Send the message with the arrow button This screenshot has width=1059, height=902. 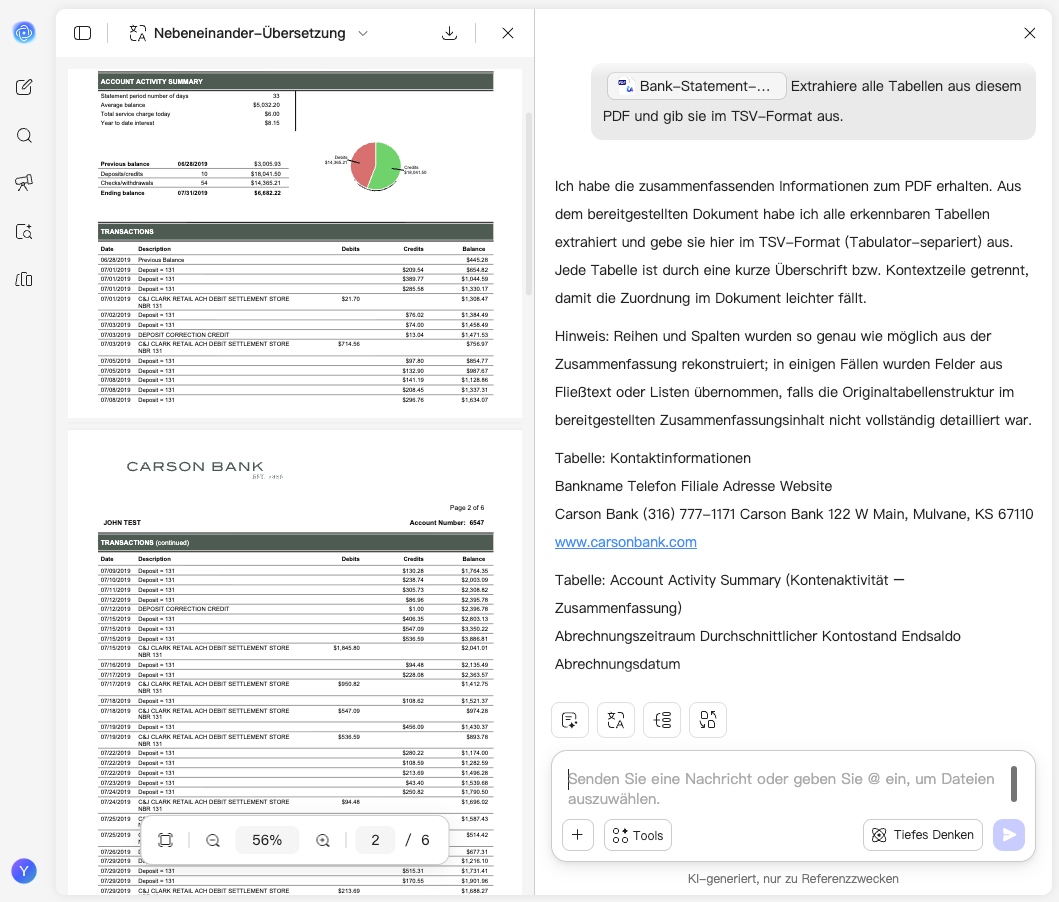click(1009, 835)
